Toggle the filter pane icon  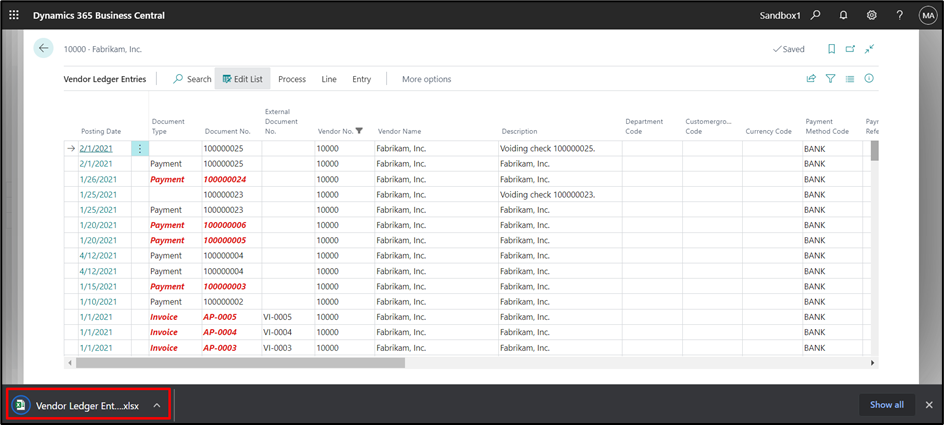pos(830,78)
